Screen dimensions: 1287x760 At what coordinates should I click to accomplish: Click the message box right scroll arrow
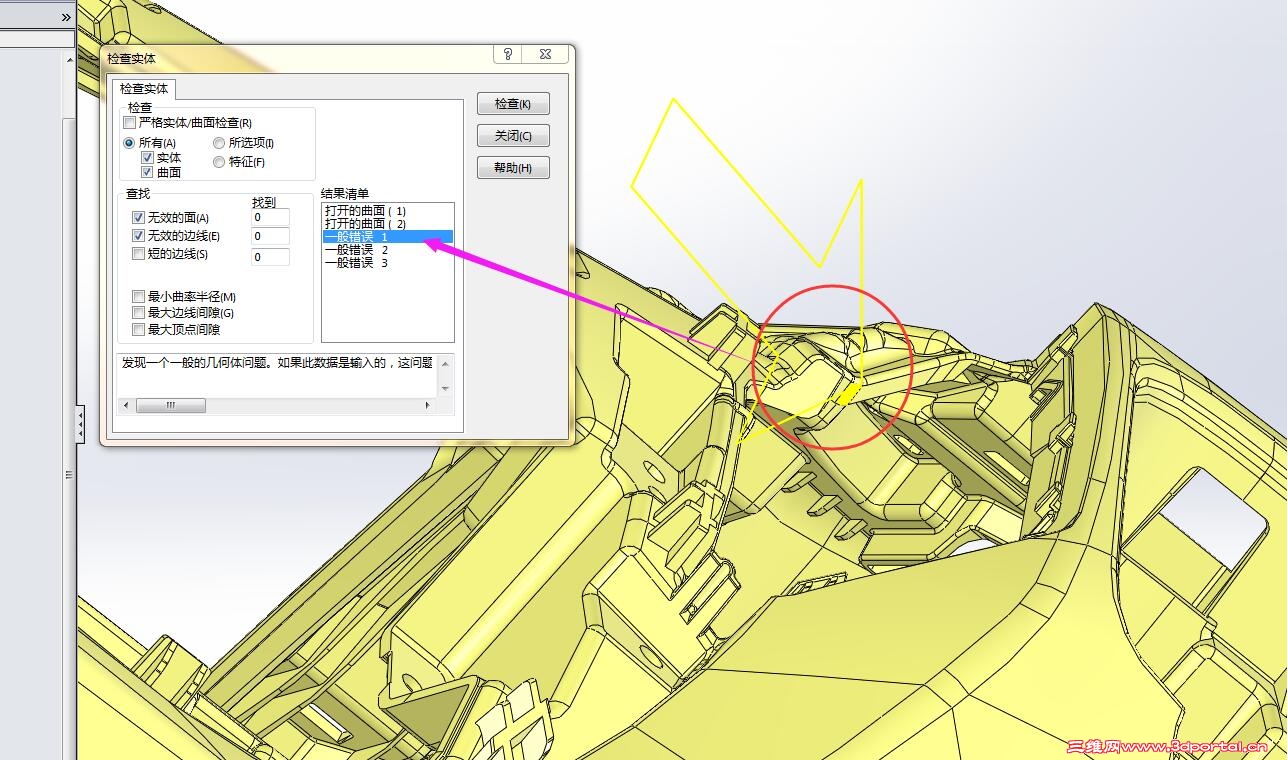[x=428, y=405]
